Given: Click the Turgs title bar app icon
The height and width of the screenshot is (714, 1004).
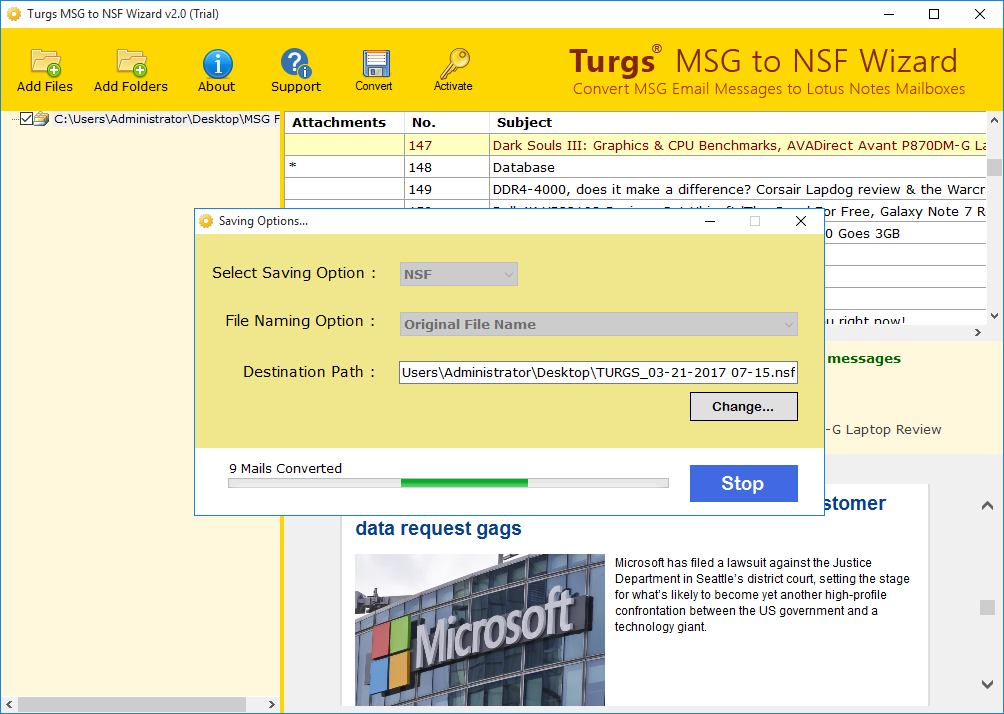Looking at the screenshot, I should tap(13, 13).
